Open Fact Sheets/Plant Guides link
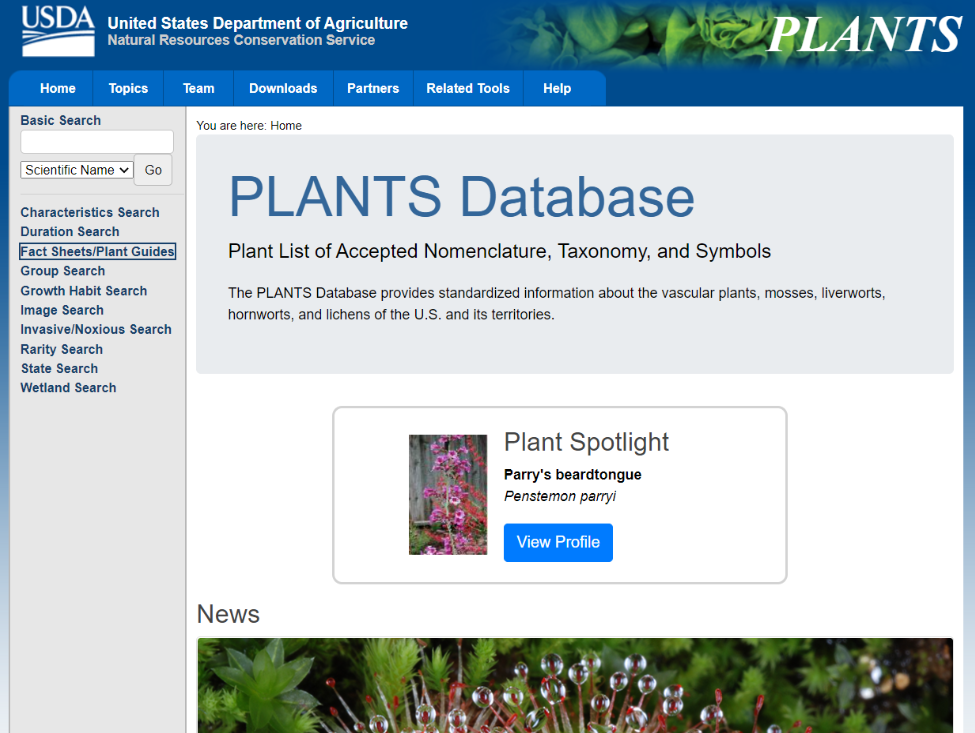Viewport: 975px width, 733px height. [x=98, y=251]
